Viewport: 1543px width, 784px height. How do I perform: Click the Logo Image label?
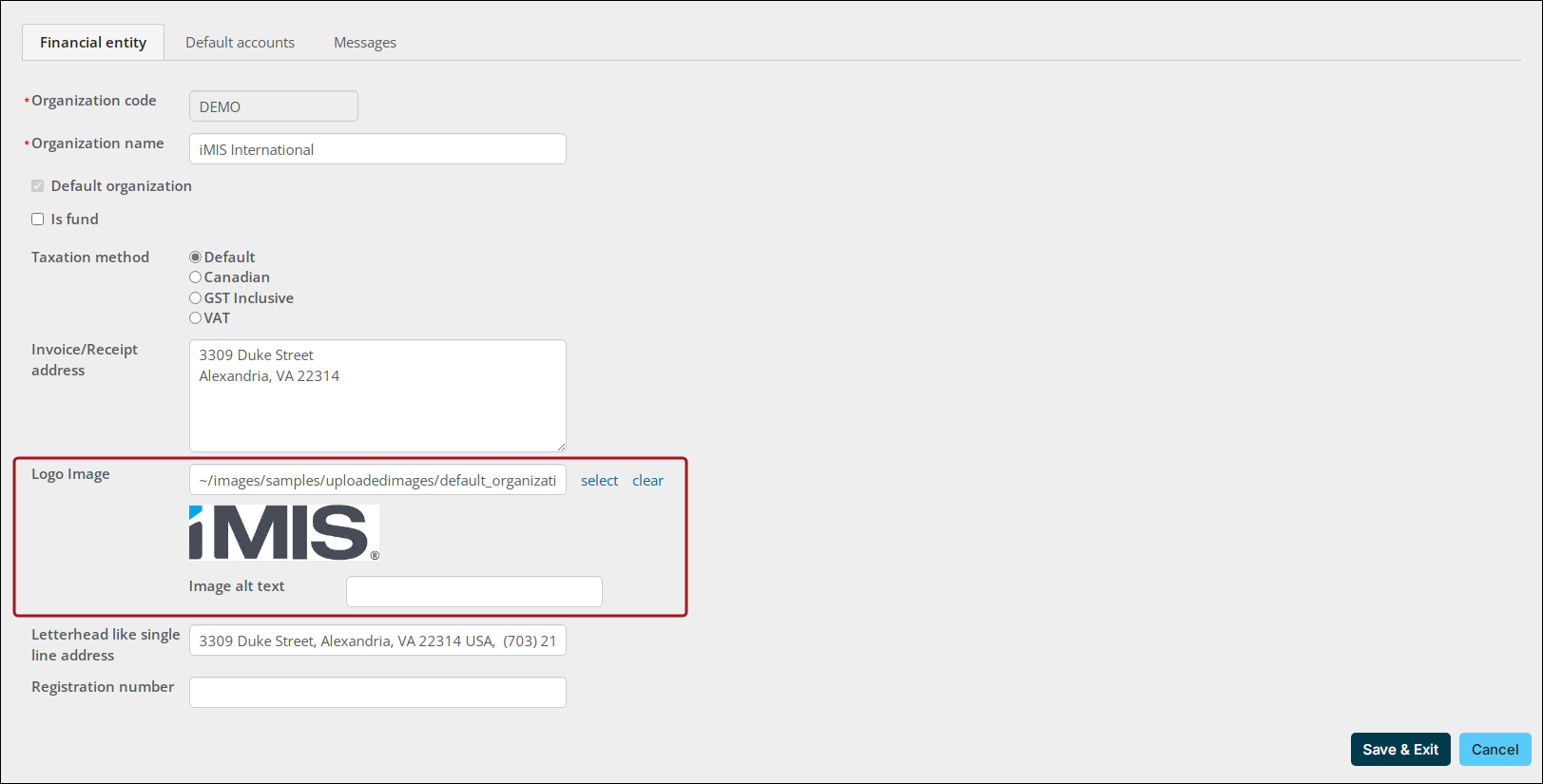coord(70,474)
